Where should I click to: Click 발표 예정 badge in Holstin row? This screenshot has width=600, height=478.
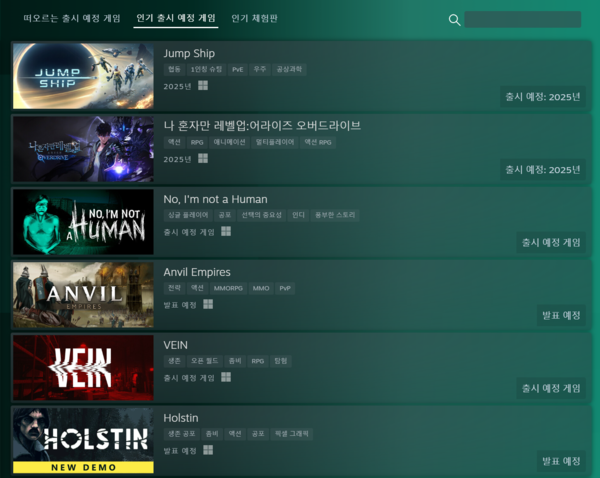point(561,461)
